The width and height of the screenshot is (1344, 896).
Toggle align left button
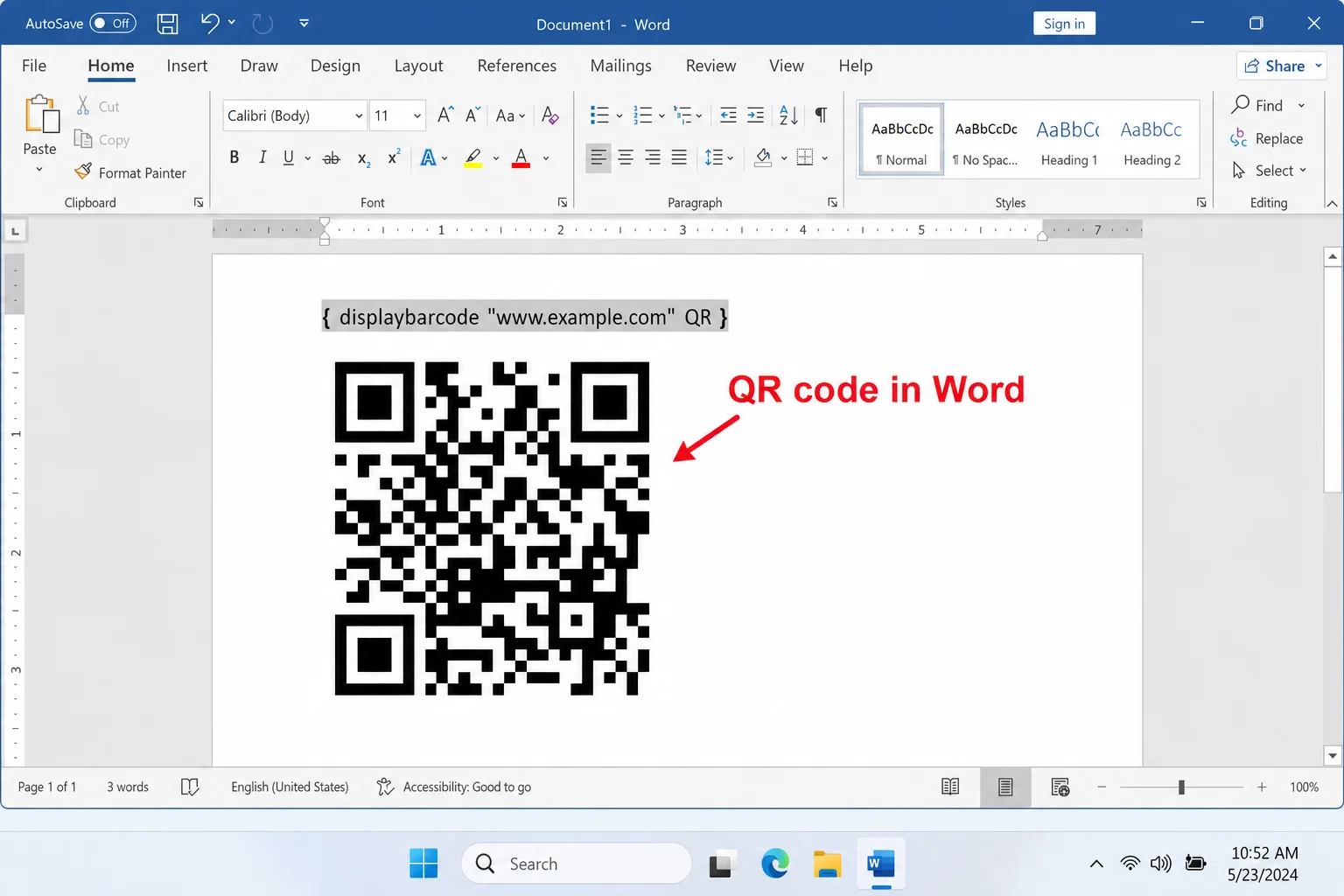(x=598, y=157)
